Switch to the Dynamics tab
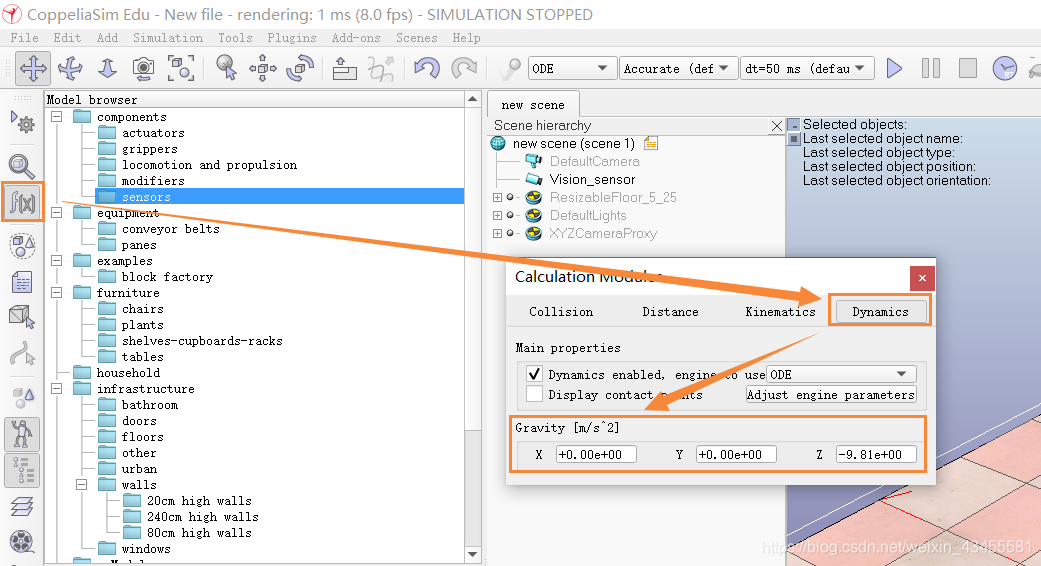The image size is (1041, 566). pyautogui.click(x=880, y=312)
